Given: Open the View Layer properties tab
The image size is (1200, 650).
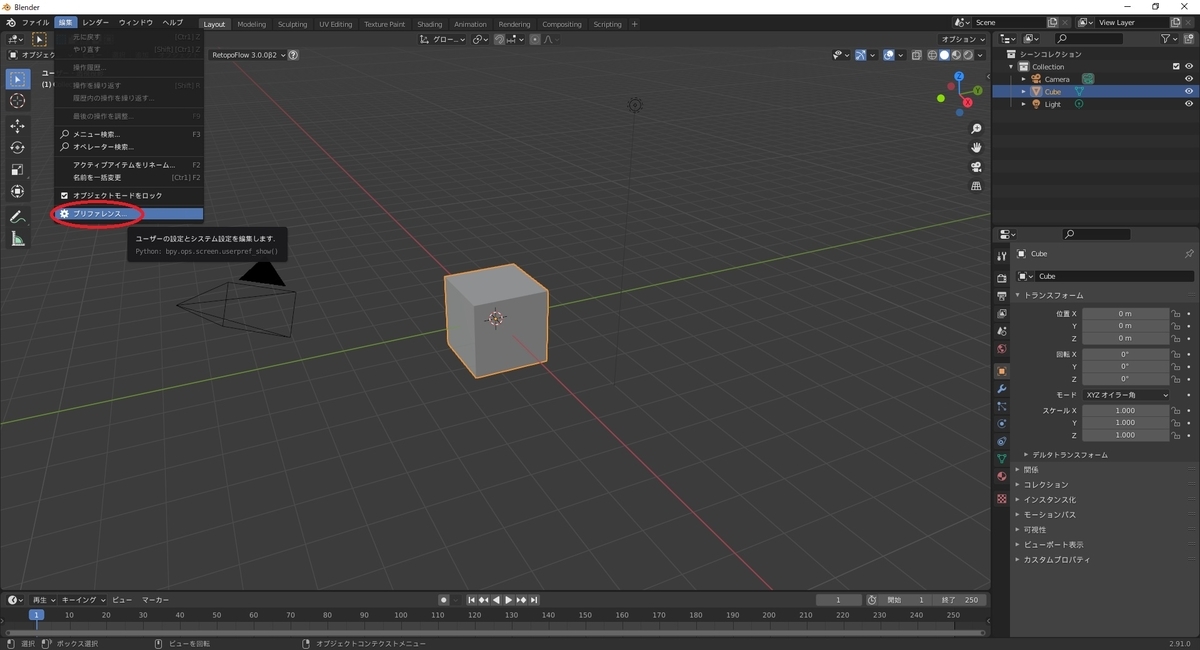Looking at the screenshot, I should tap(1001, 314).
